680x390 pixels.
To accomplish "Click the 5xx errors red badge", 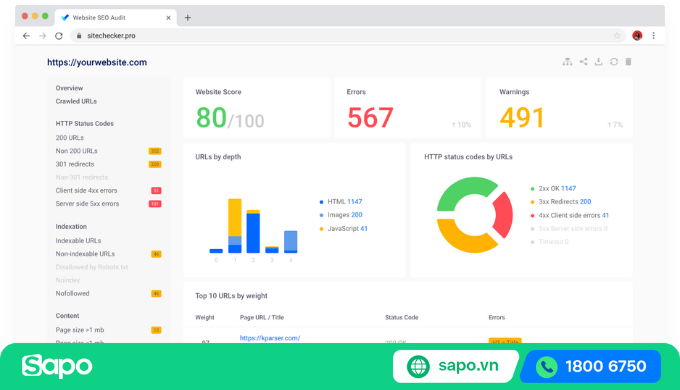I will [x=155, y=203].
